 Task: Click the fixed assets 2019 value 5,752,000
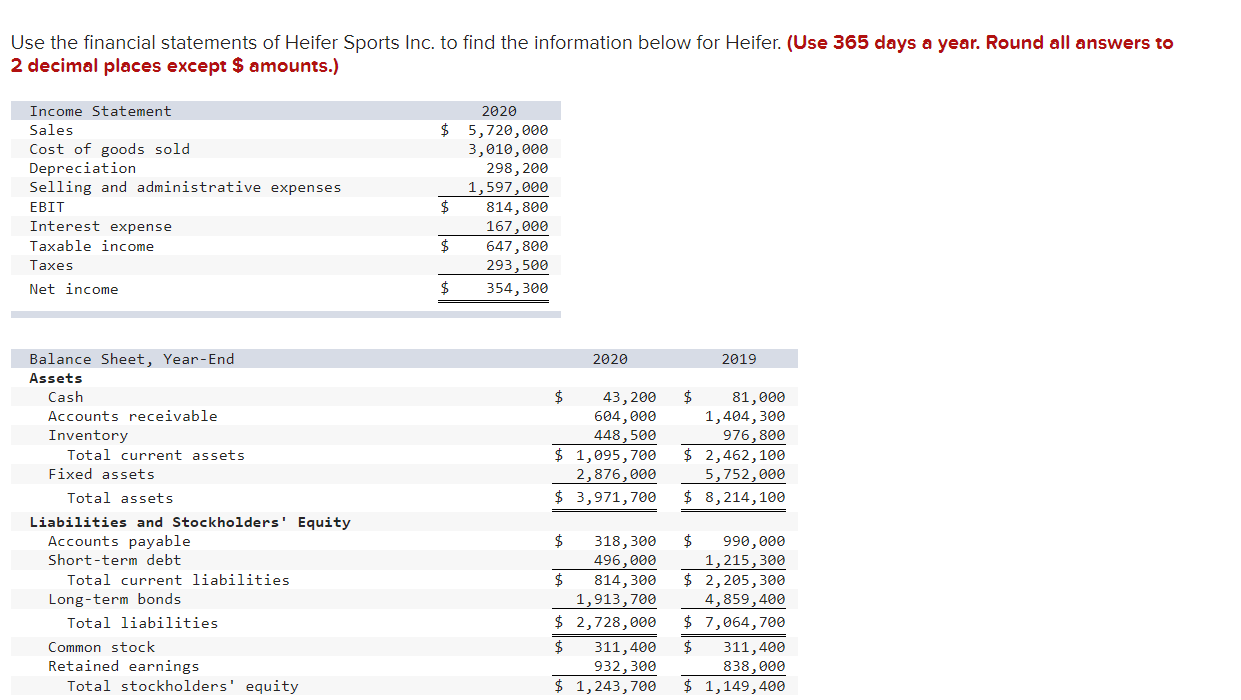point(745,474)
